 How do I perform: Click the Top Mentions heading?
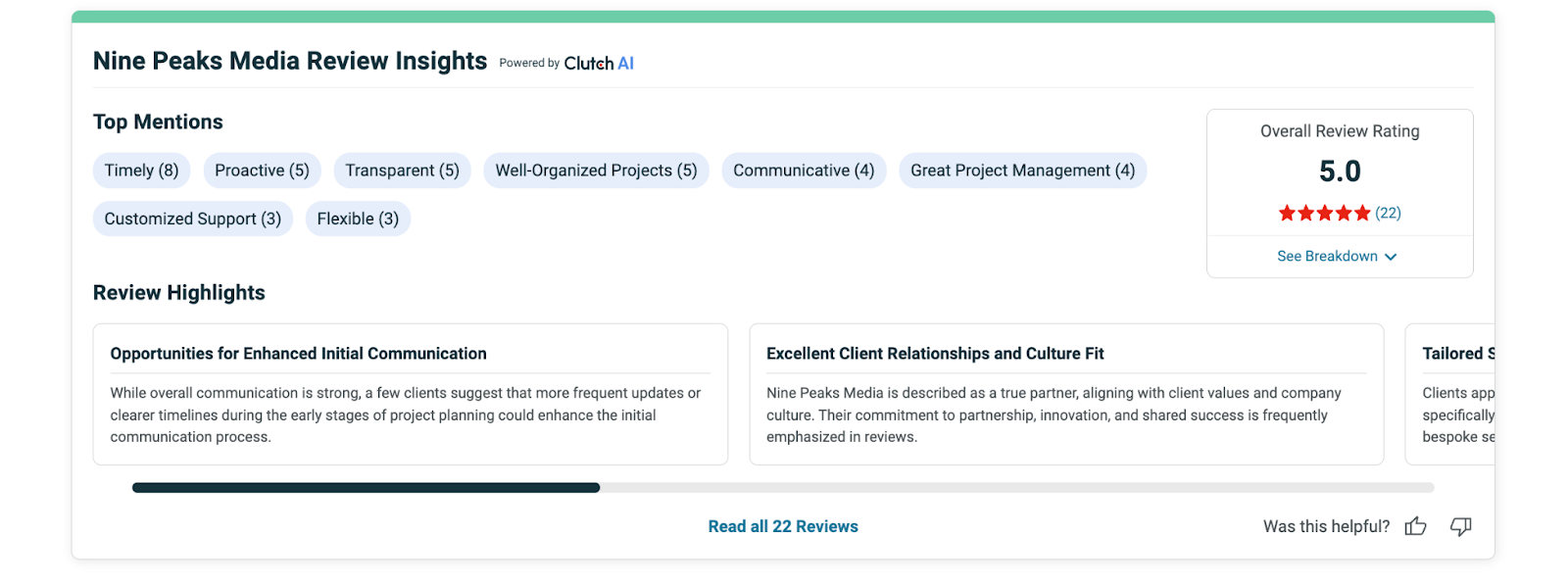pyautogui.click(x=158, y=122)
